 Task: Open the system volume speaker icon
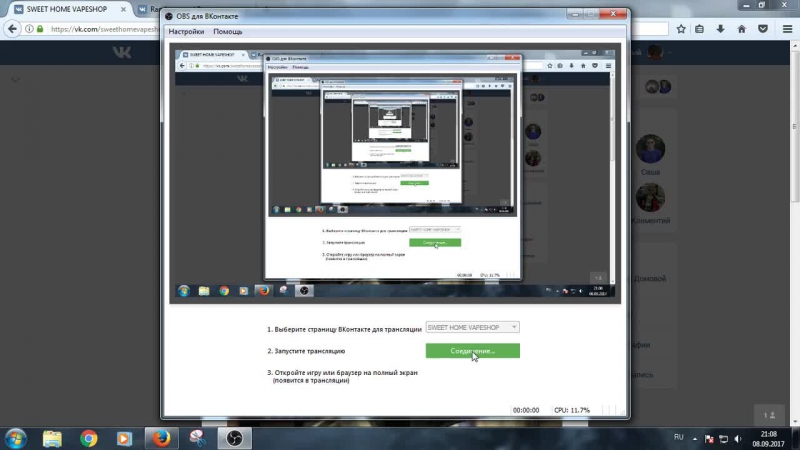pyautogui.click(x=738, y=437)
